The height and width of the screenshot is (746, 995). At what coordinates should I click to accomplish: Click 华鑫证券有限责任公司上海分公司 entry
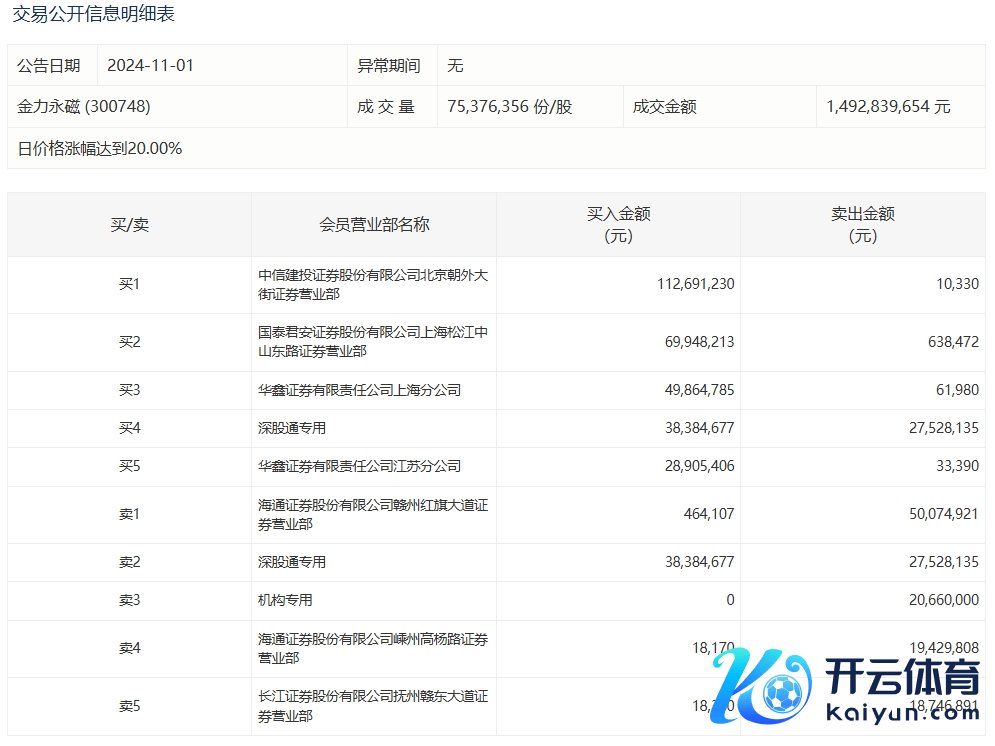coord(360,390)
